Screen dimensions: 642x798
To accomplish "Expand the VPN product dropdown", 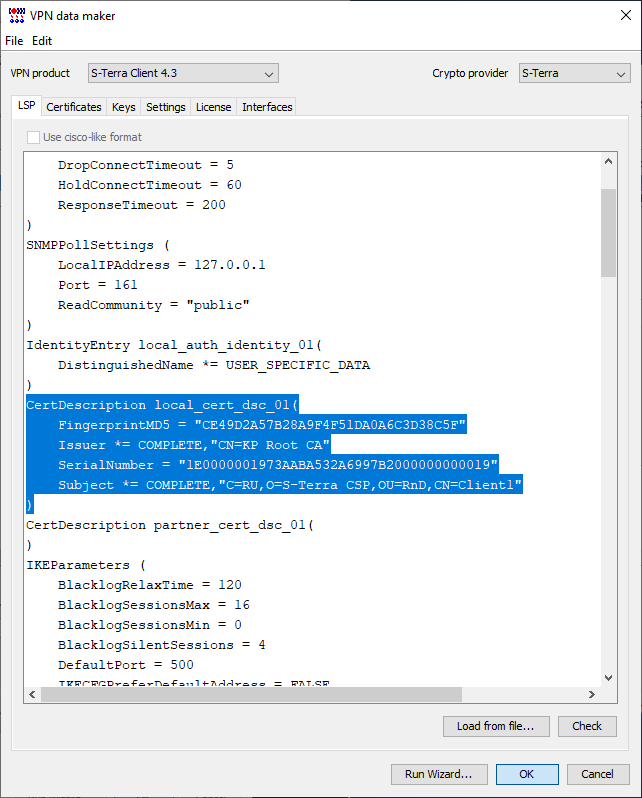I will [x=183, y=73].
